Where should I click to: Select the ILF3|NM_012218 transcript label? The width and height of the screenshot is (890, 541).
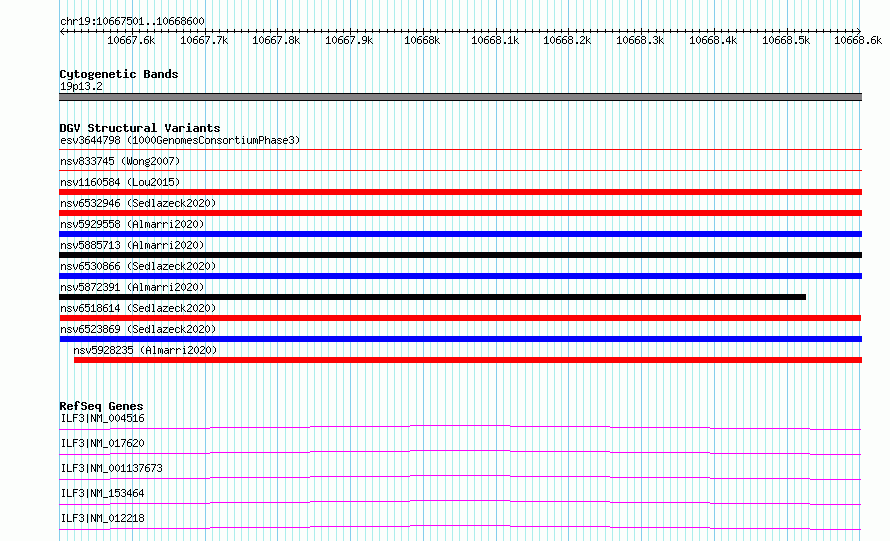103,518
